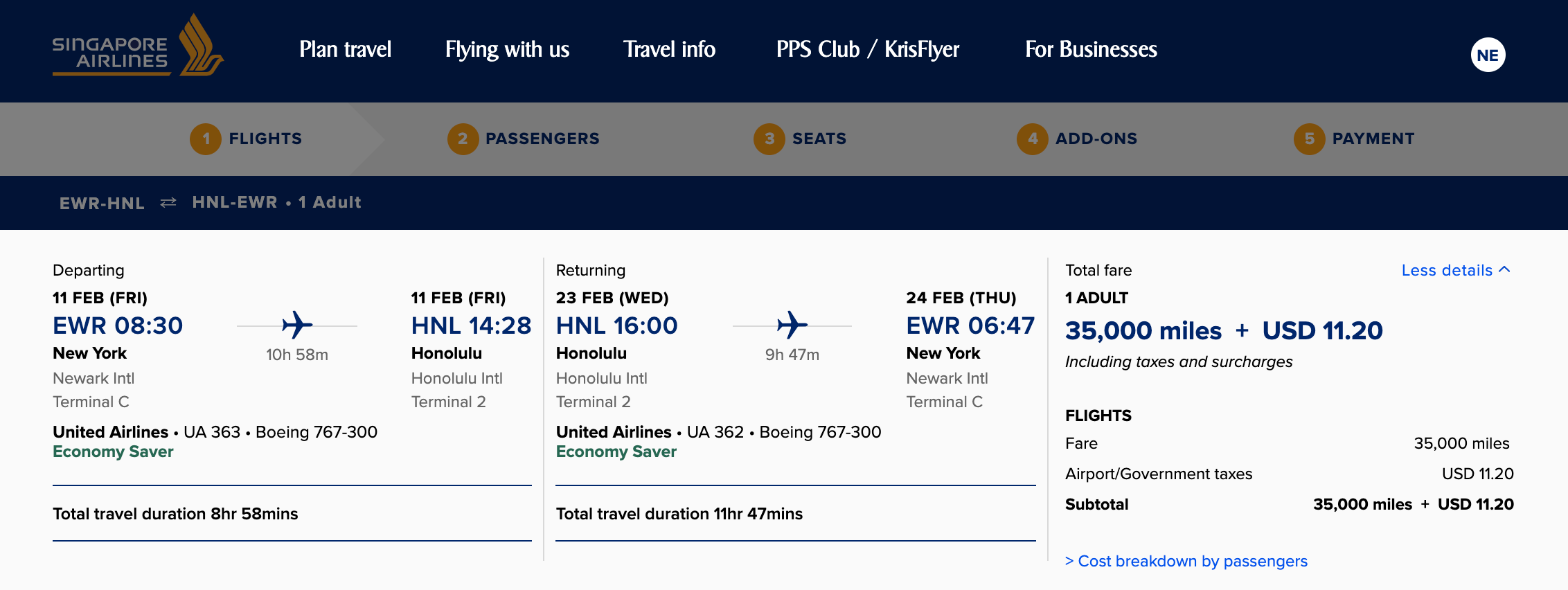The image size is (1568, 590).
Task: Click the 10h 58m duration indicator line
Action: (x=296, y=353)
